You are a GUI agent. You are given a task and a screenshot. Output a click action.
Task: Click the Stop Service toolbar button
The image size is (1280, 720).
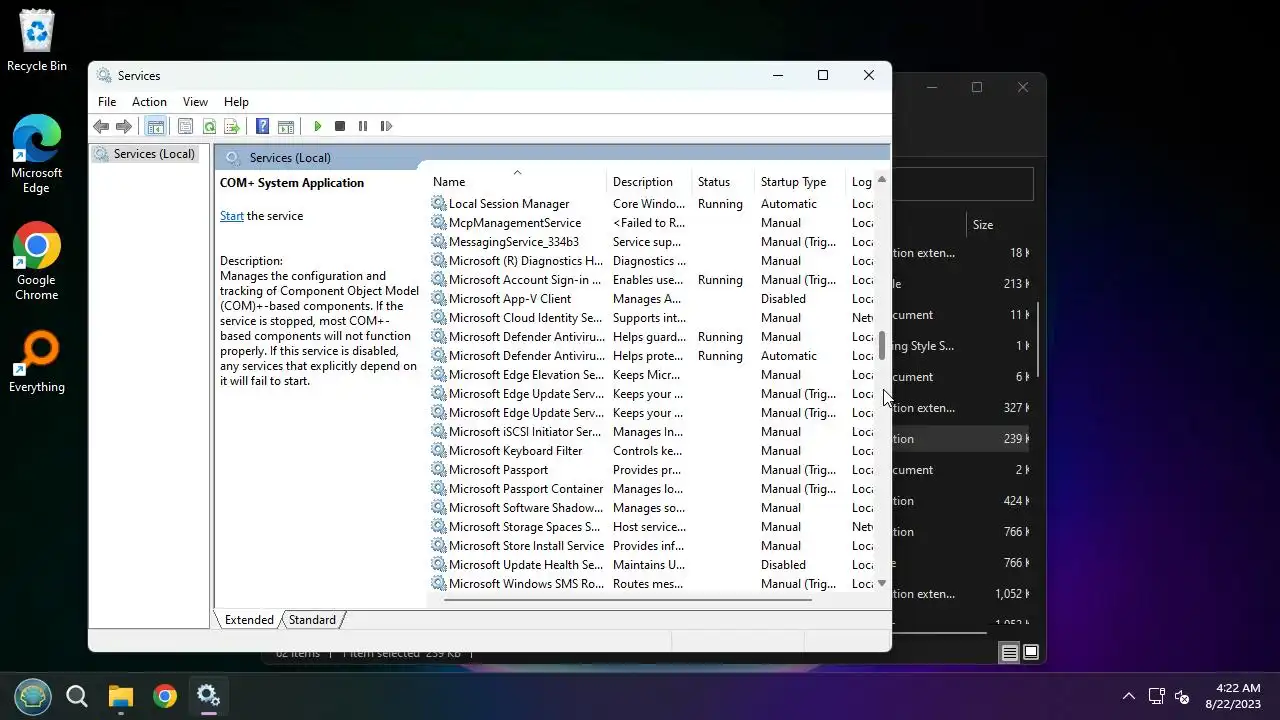340,126
